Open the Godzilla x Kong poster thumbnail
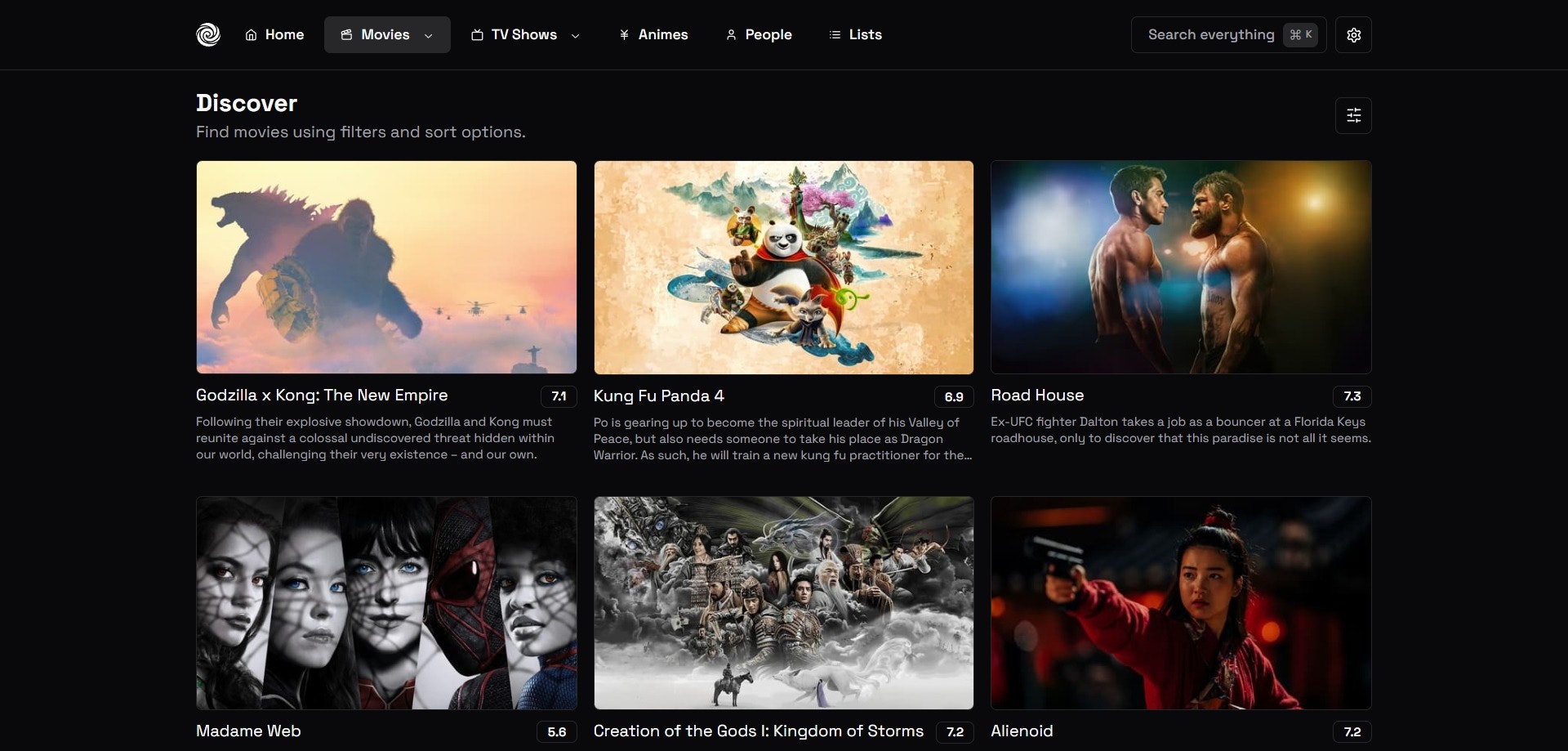Image resolution: width=1568 pixels, height=751 pixels. pyautogui.click(x=386, y=267)
